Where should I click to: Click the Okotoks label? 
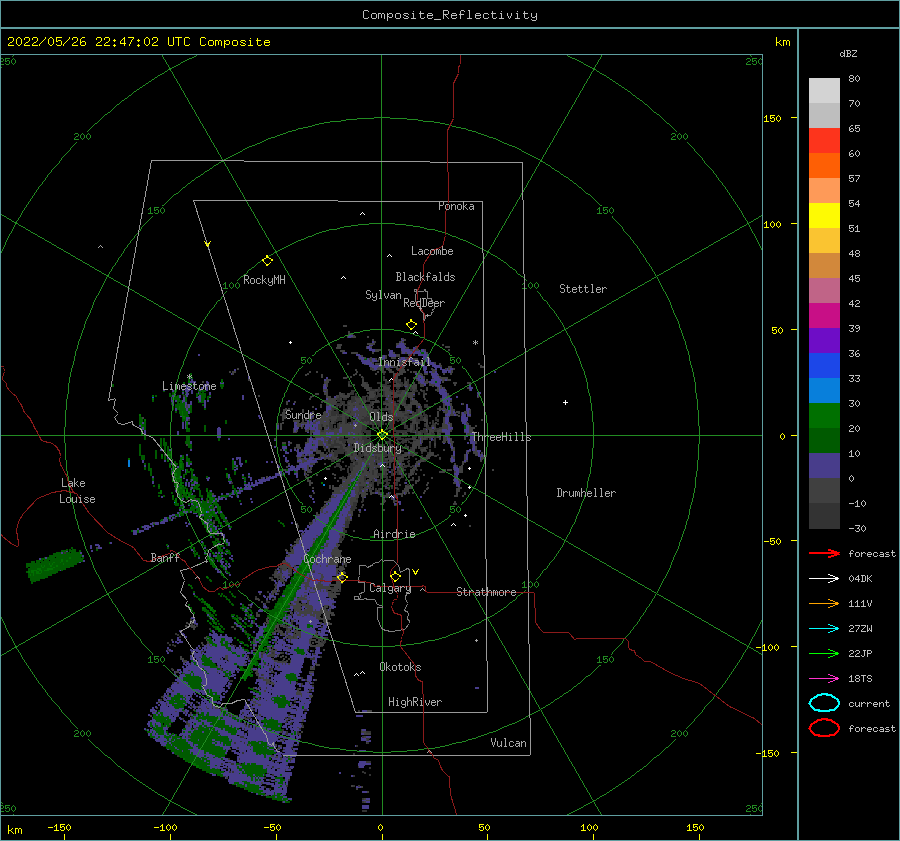pos(401,667)
